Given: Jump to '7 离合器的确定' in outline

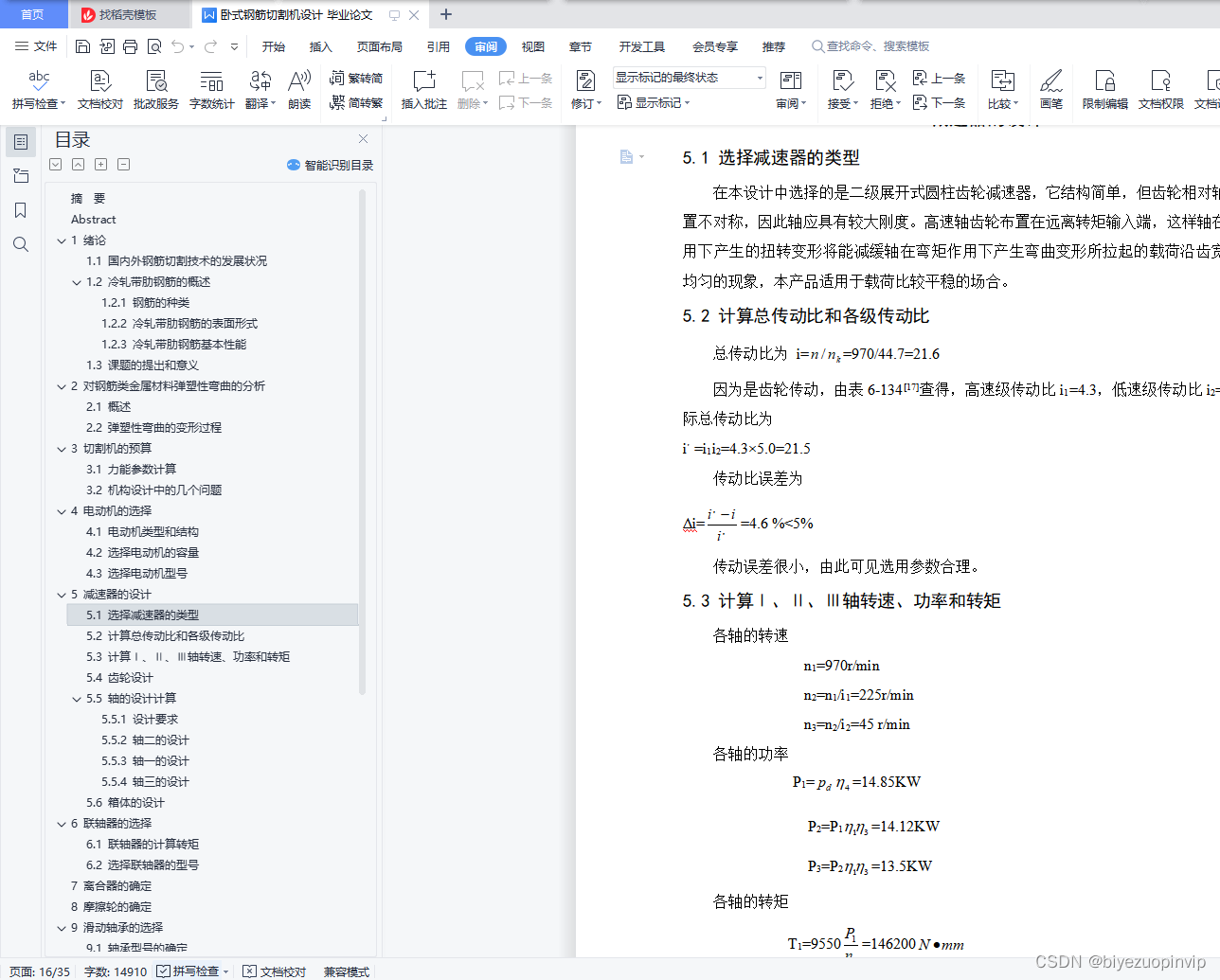Looking at the screenshot, I should pyautogui.click(x=111, y=886).
